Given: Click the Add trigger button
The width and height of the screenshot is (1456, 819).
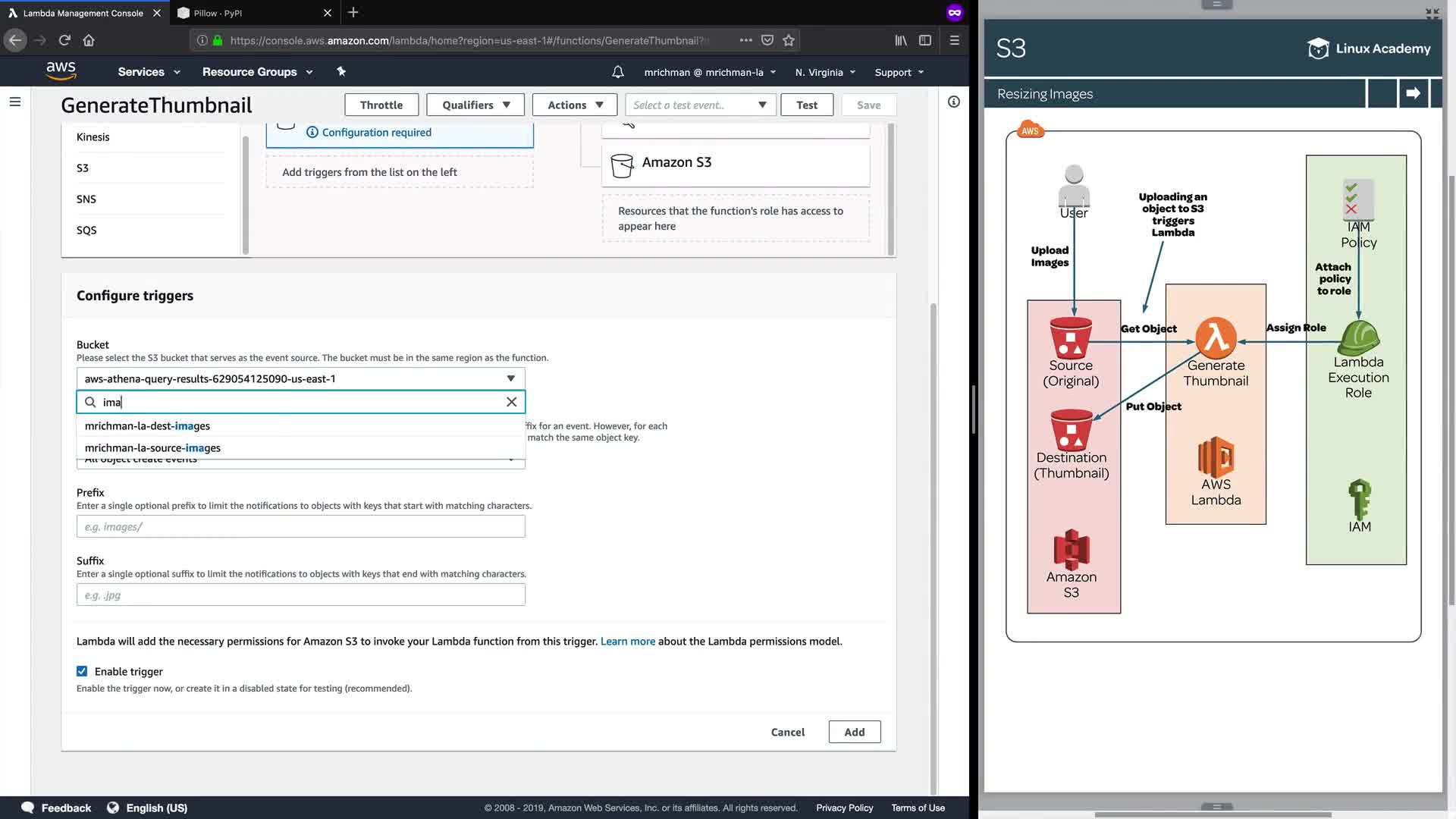Looking at the screenshot, I should coord(854,732).
